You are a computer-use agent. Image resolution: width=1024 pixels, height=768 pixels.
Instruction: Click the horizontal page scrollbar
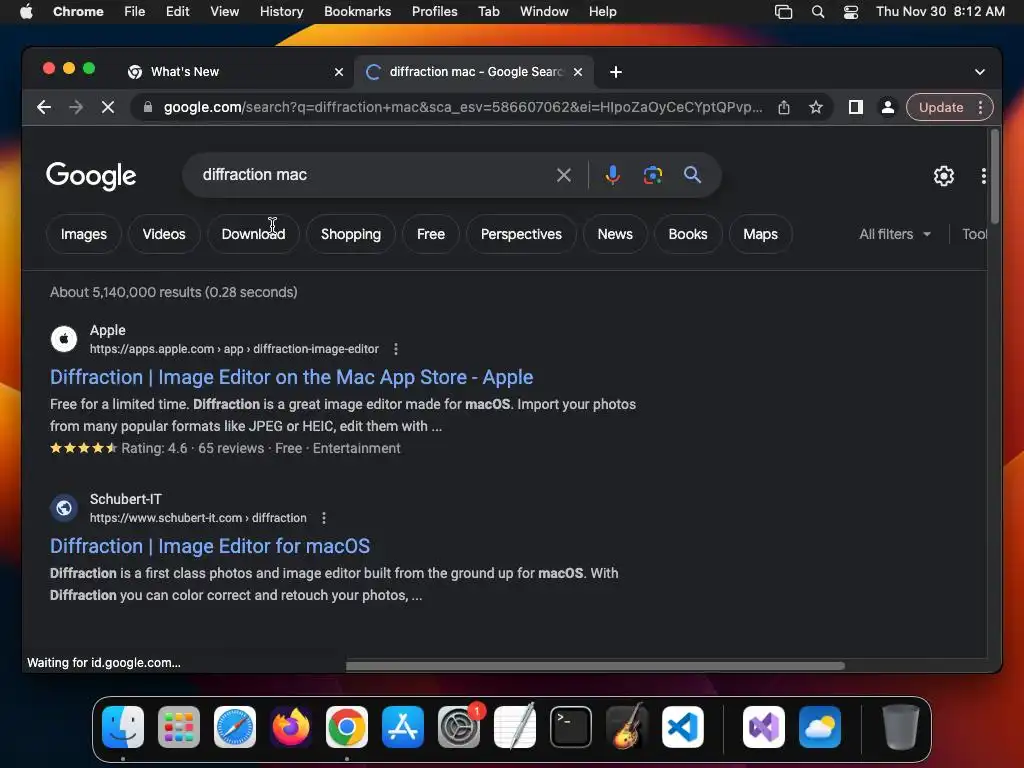595,666
